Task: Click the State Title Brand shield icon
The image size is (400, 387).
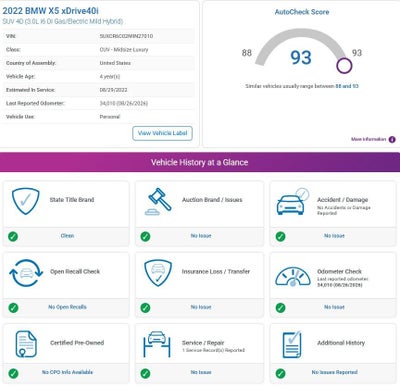Action: click(26, 201)
